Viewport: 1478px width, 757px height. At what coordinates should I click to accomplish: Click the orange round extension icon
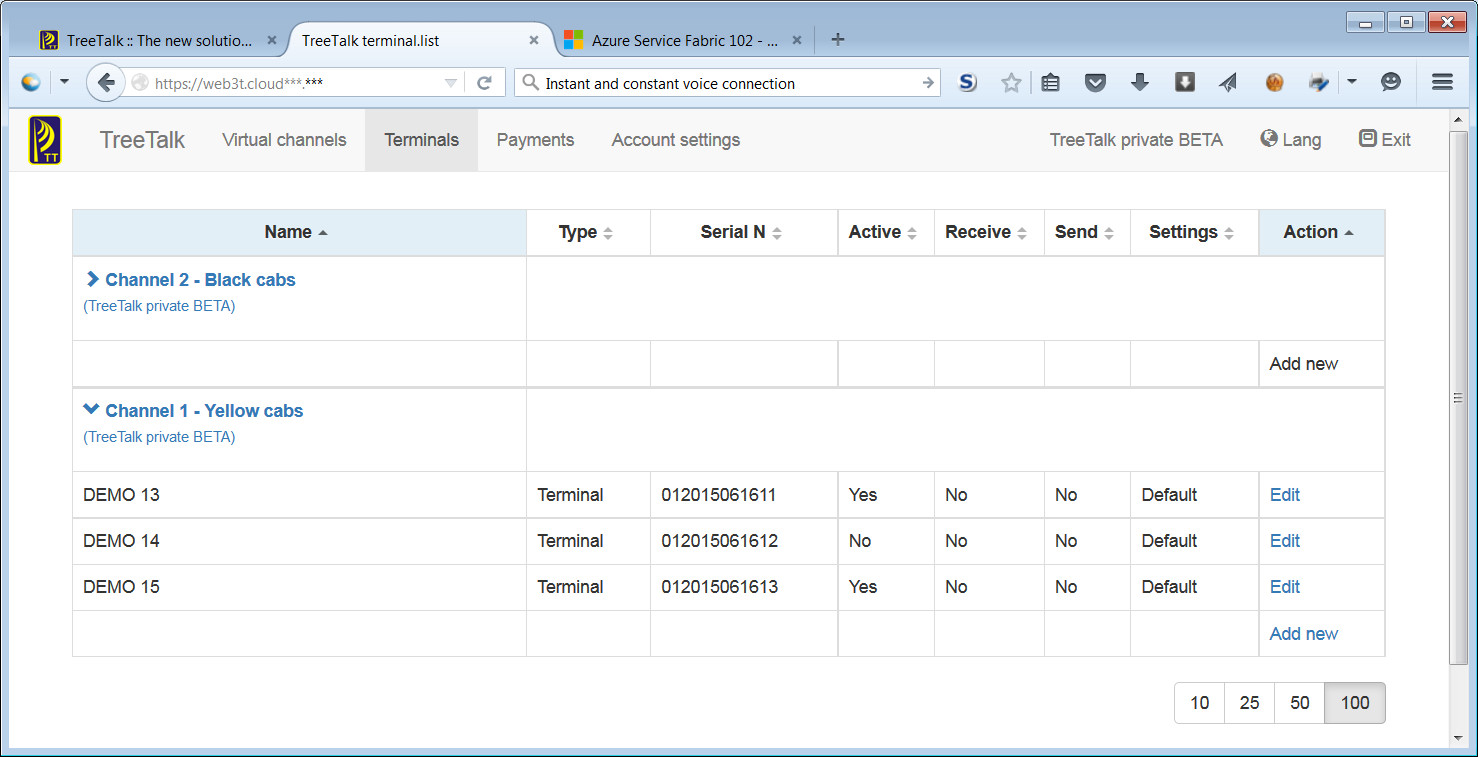(x=1274, y=83)
